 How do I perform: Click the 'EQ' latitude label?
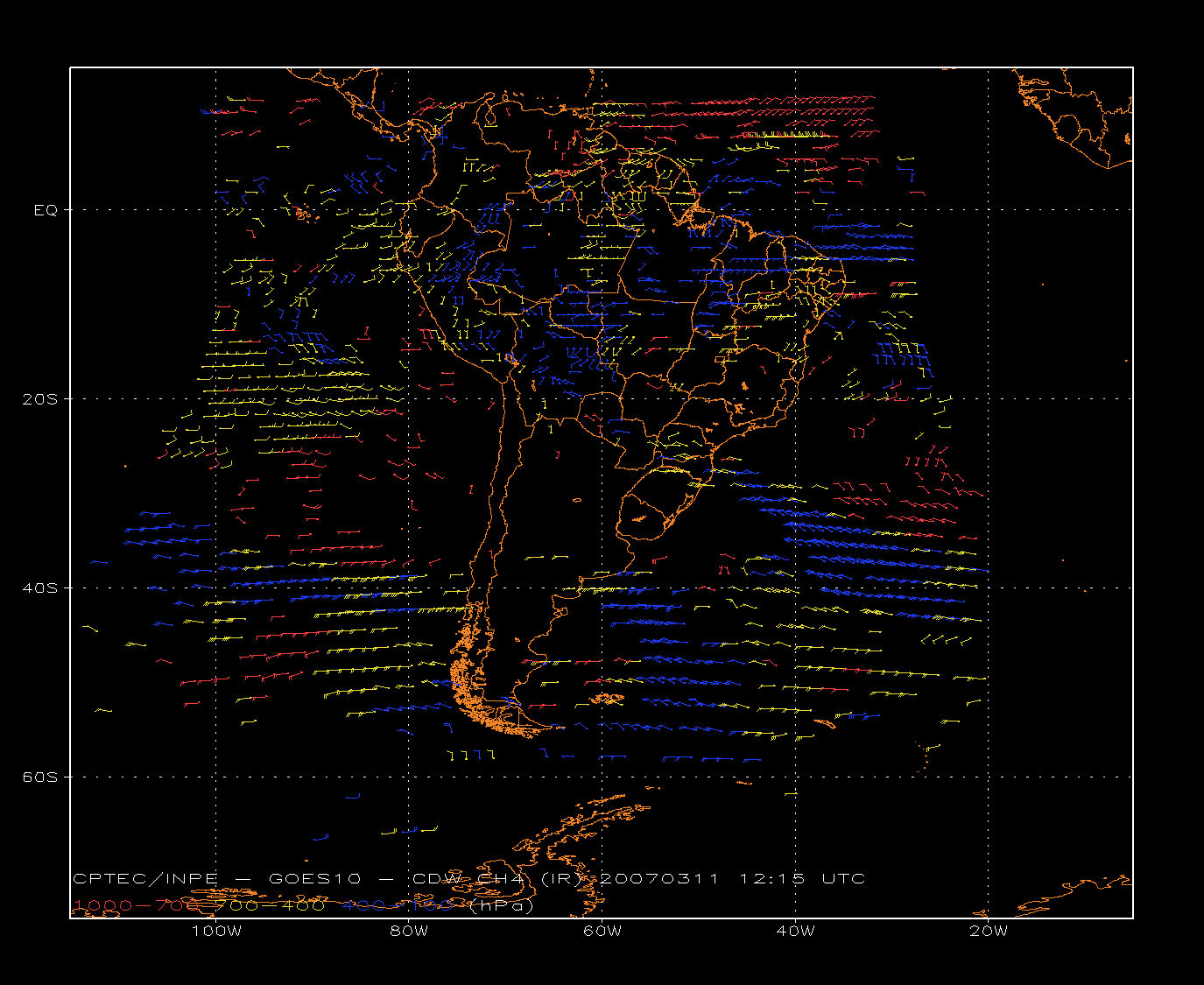[x=46, y=210]
